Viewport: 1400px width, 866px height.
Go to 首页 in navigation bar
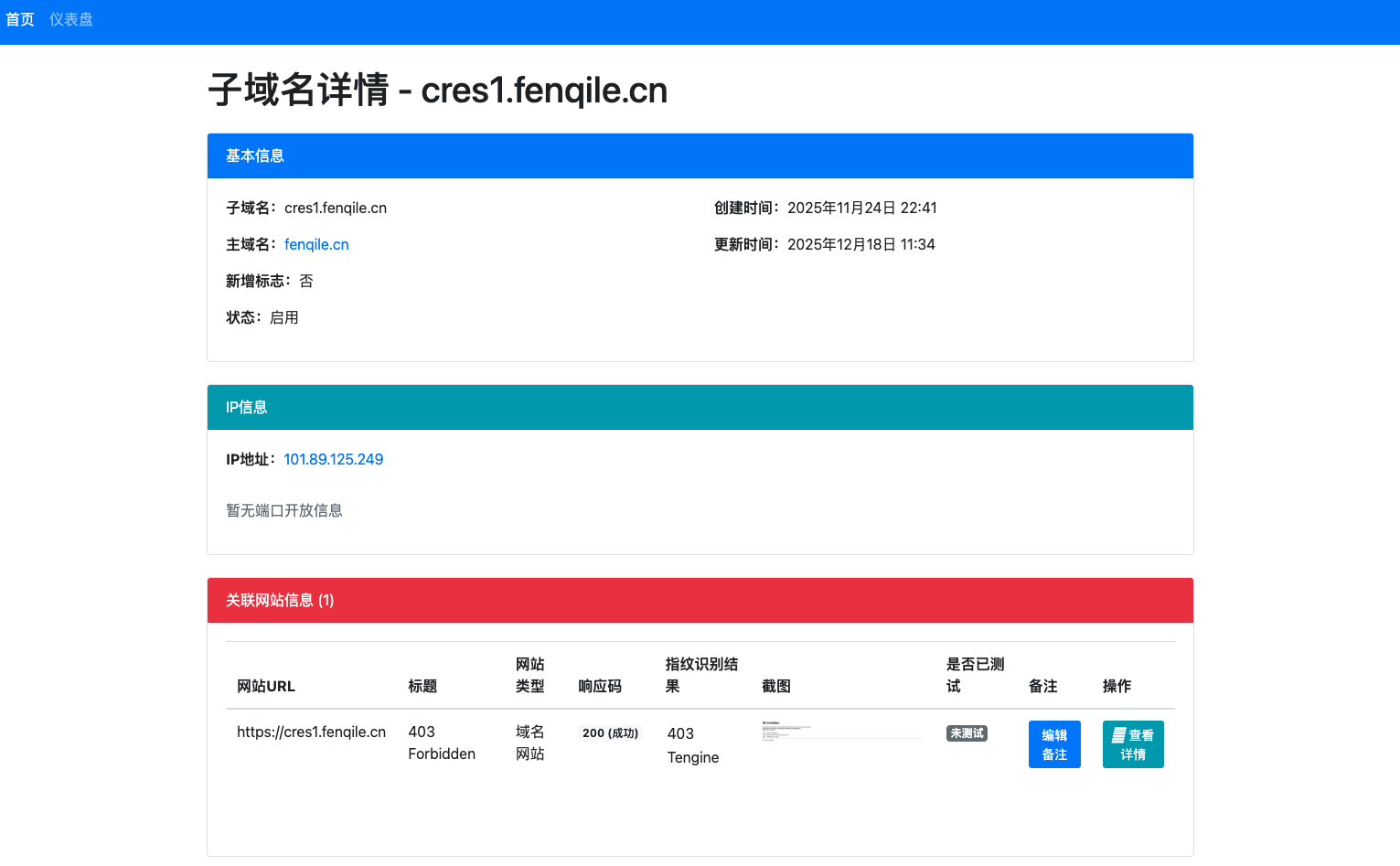(x=20, y=20)
